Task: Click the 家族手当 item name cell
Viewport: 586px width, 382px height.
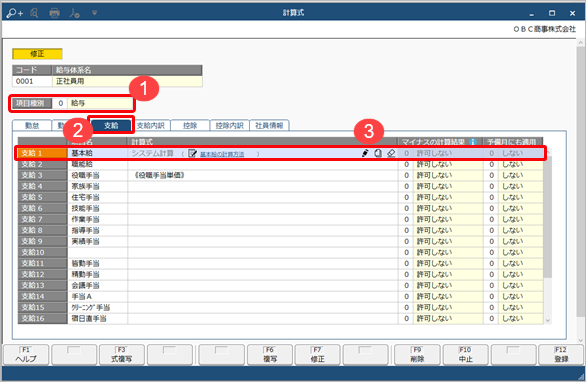Action: (x=98, y=187)
